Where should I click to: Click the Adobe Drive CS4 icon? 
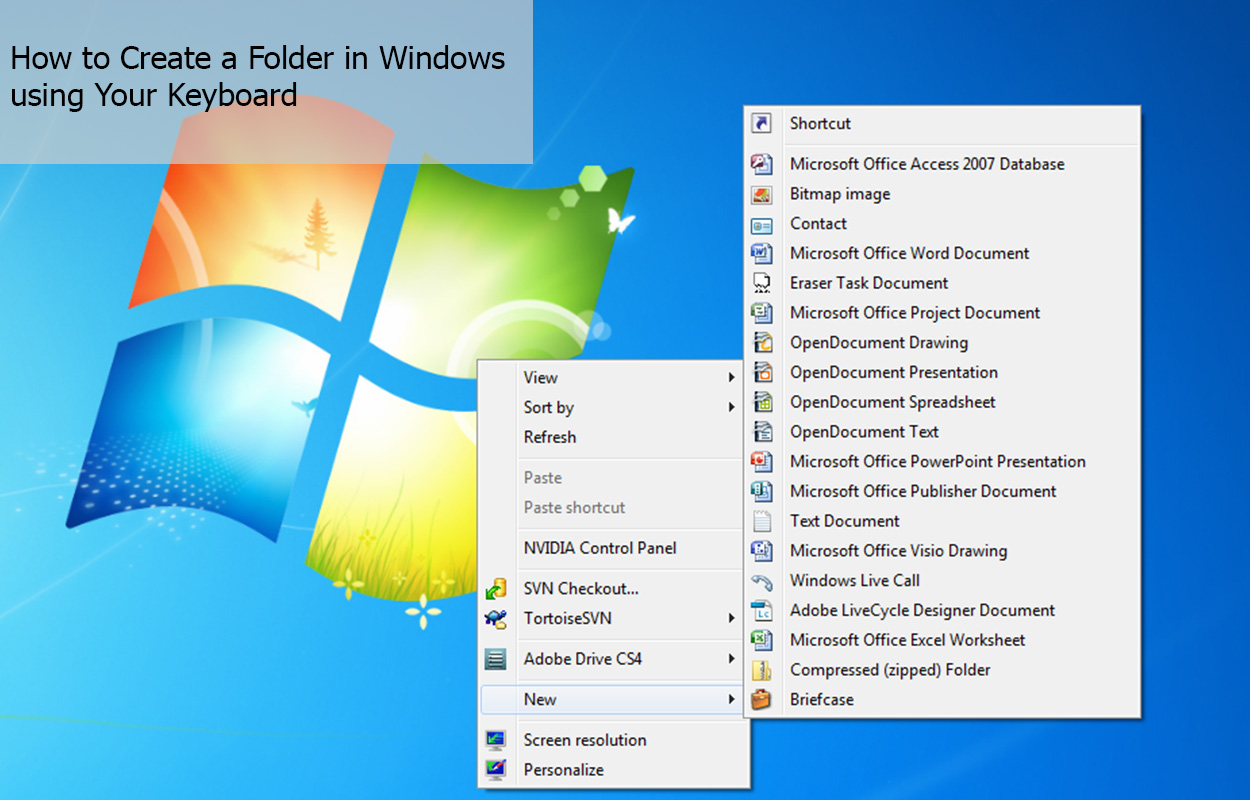[x=496, y=659]
